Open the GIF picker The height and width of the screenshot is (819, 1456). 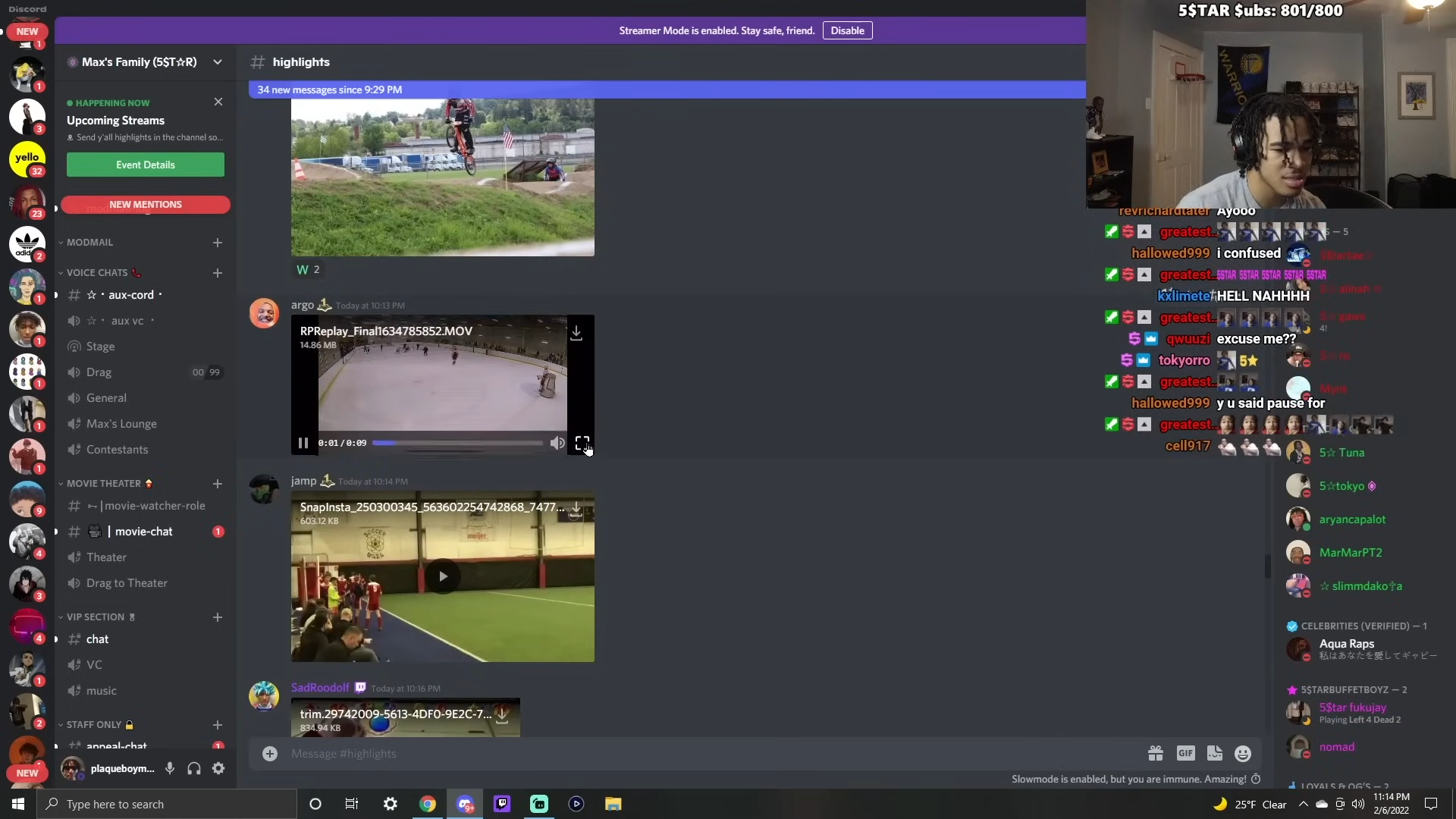point(1185,753)
